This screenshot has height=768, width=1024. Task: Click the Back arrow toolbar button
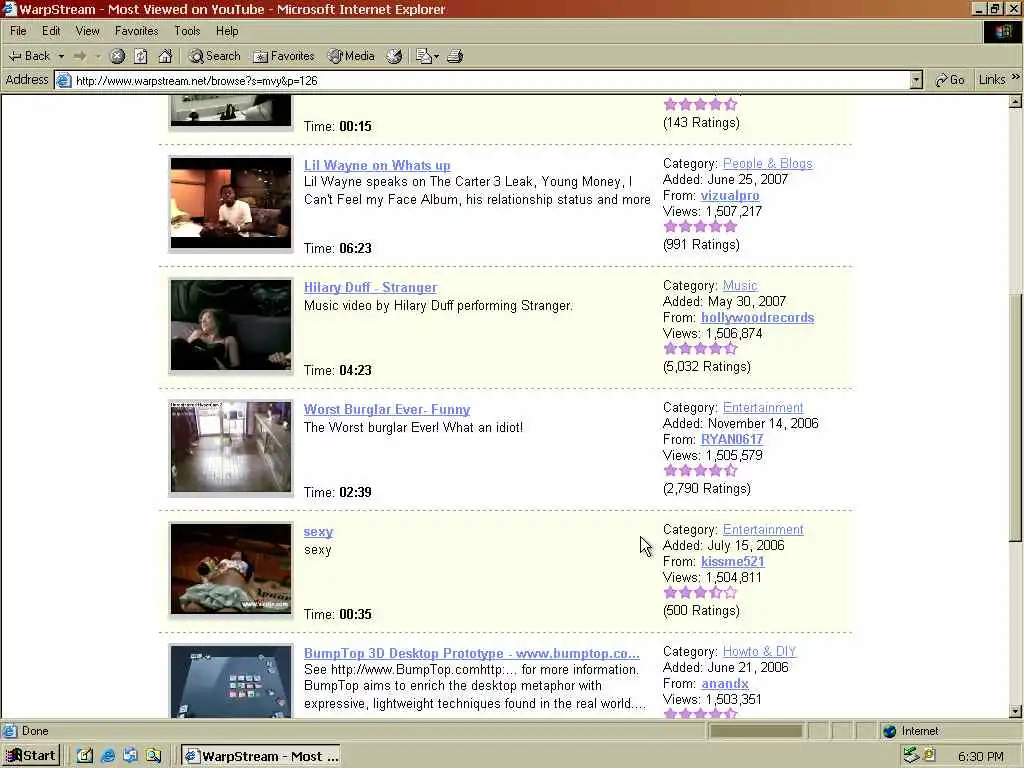pos(29,56)
